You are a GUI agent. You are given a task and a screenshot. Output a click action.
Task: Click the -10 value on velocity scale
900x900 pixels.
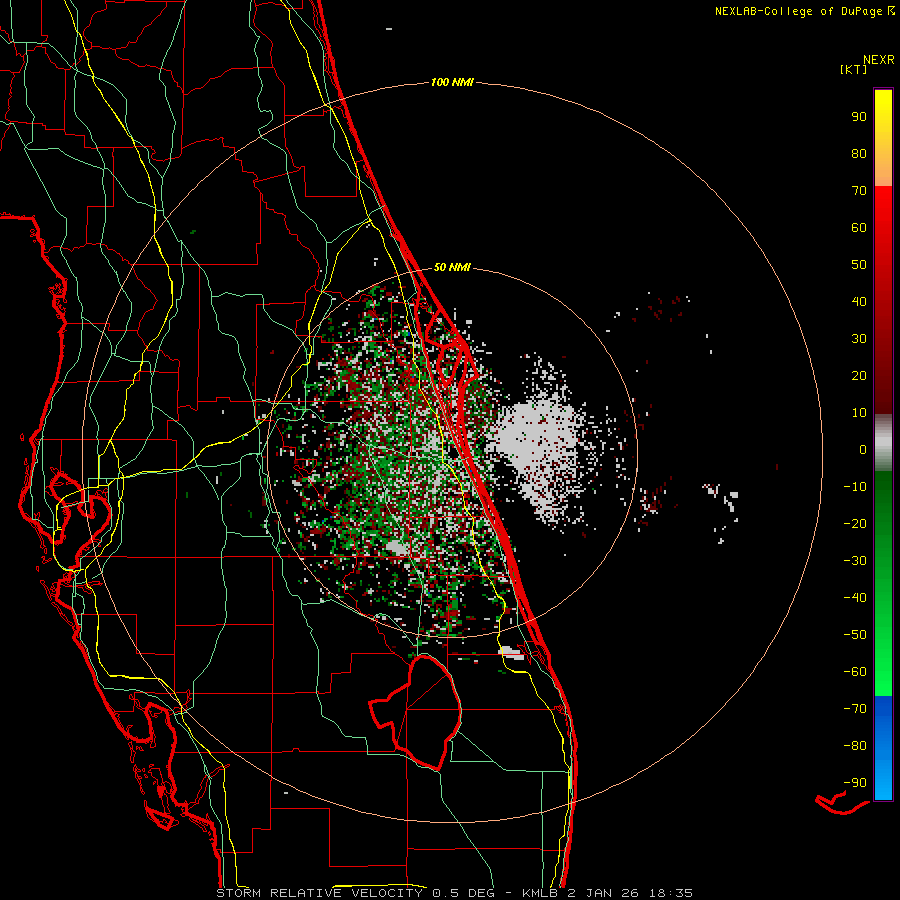point(855,487)
